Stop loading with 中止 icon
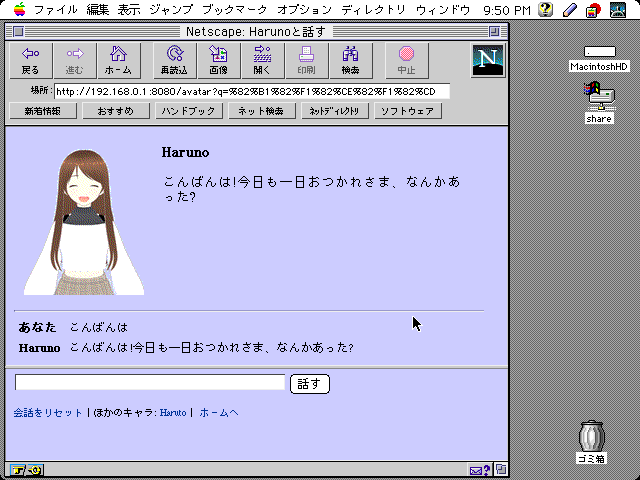The height and width of the screenshot is (480, 640). point(407,60)
